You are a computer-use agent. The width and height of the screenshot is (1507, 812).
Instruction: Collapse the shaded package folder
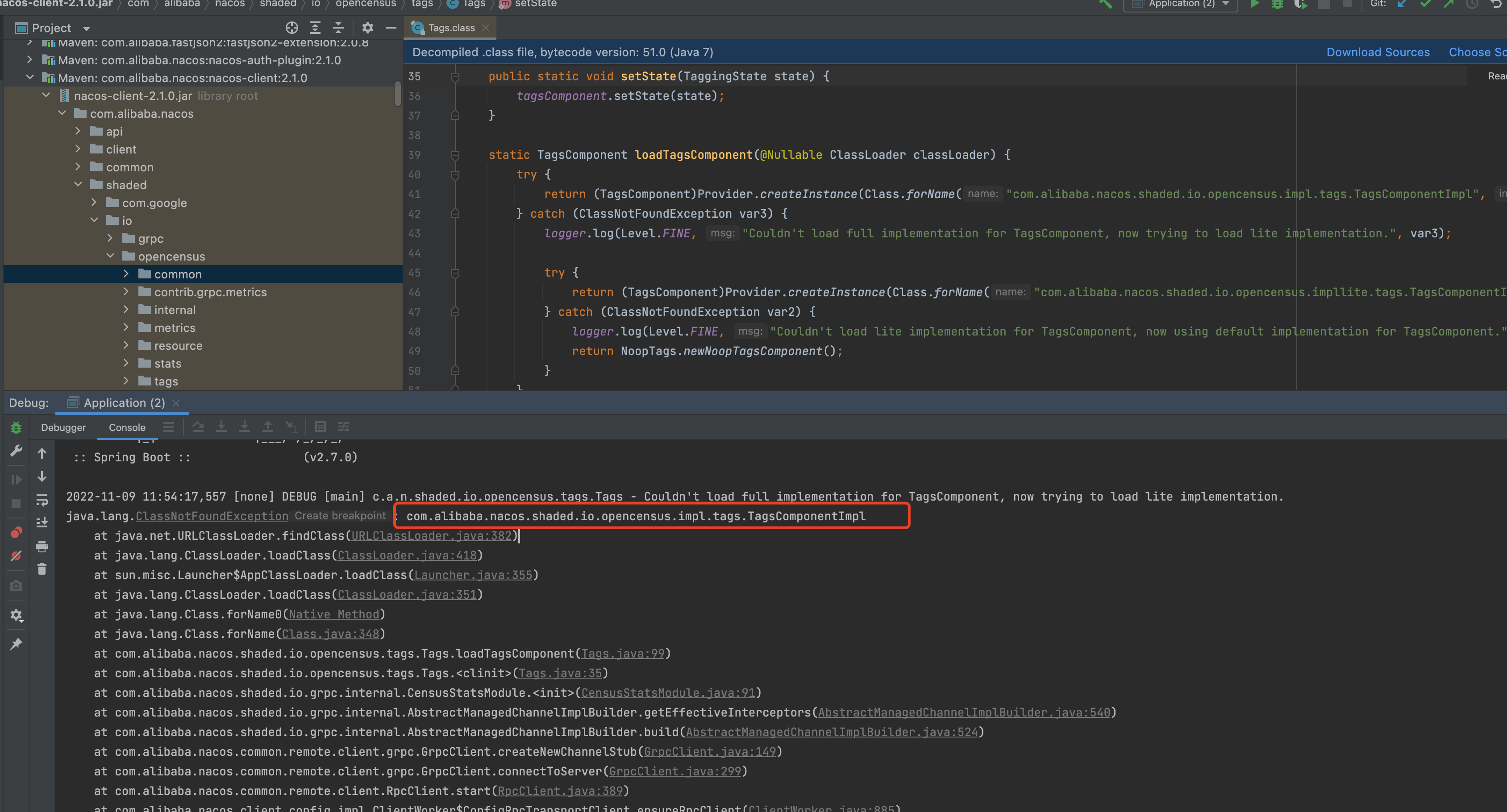(x=78, y=184)
